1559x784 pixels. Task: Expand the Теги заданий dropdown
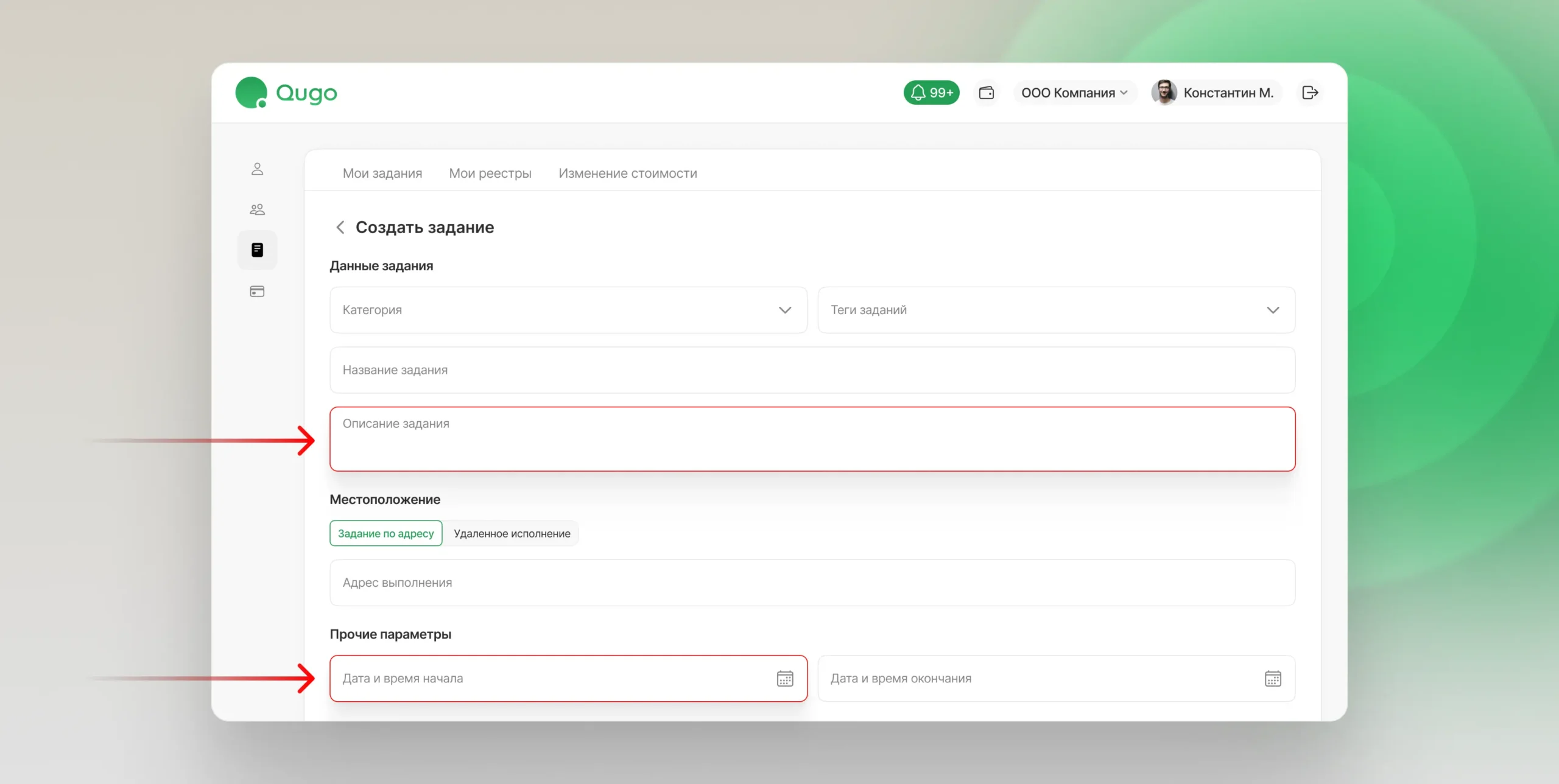[x=1056, y=310]
